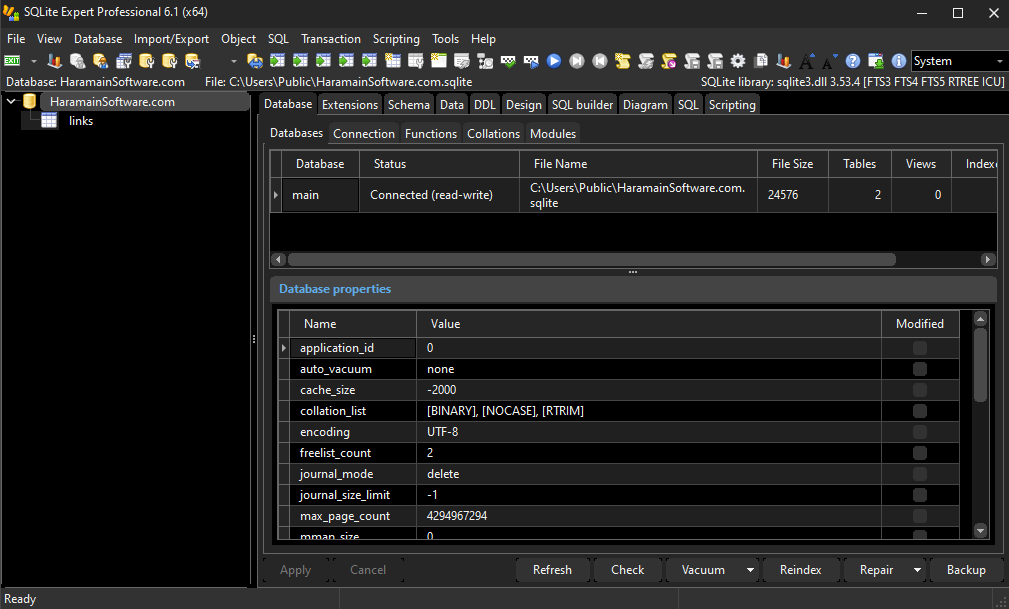The height and width of the screenshot is (609, 1009).
Task: Click the copy documents icon
Action: (x=761, y=61)
